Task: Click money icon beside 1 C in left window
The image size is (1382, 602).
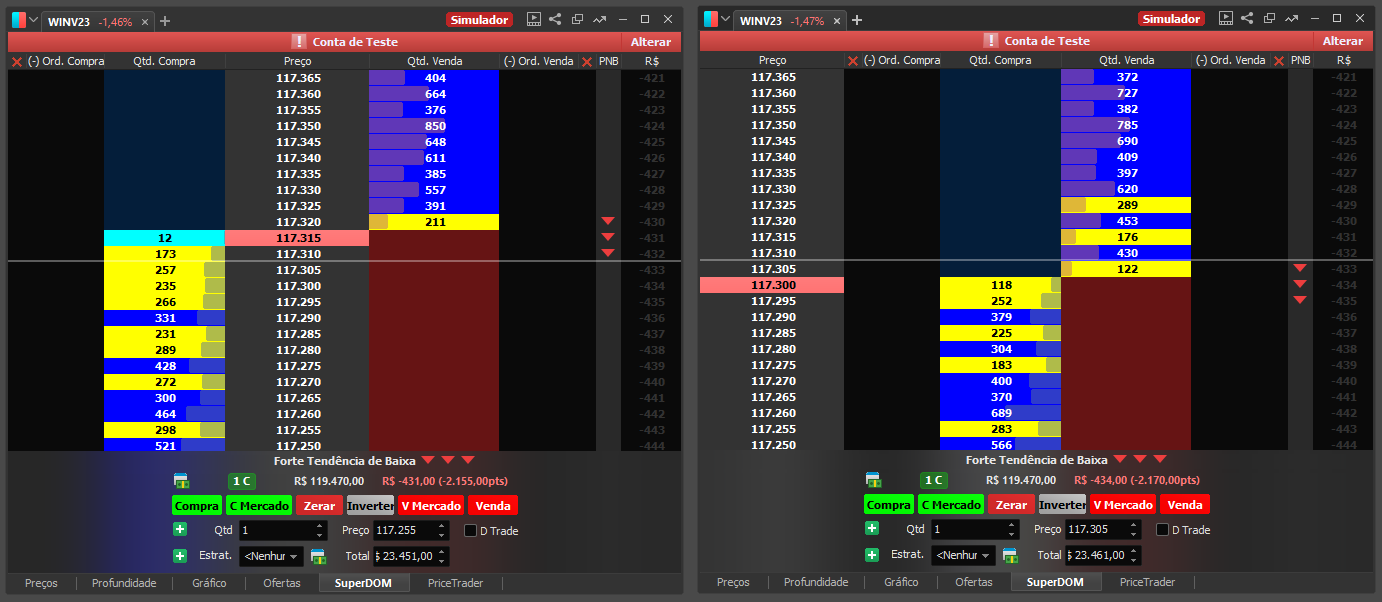Action: pos(181,481)
